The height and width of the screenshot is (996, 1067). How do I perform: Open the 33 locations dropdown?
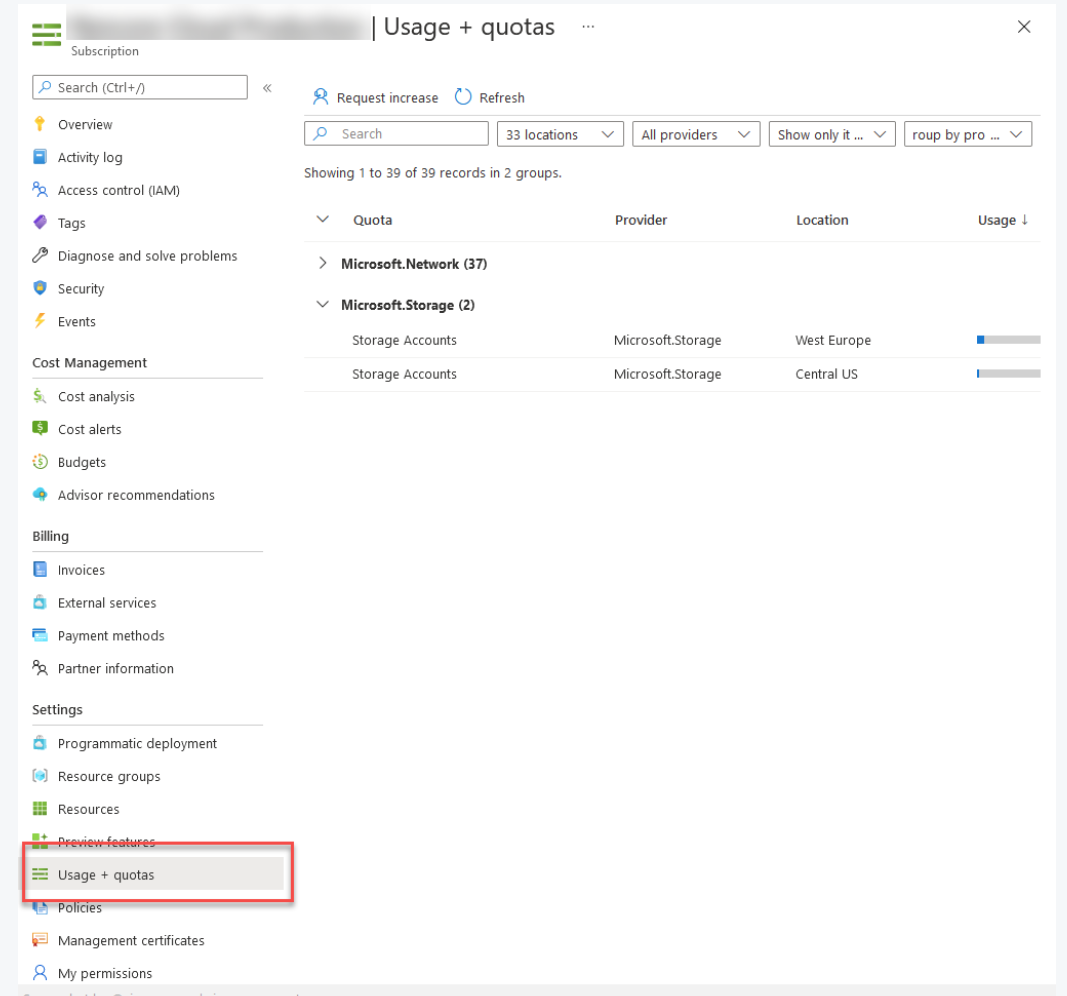click(560, 133)
